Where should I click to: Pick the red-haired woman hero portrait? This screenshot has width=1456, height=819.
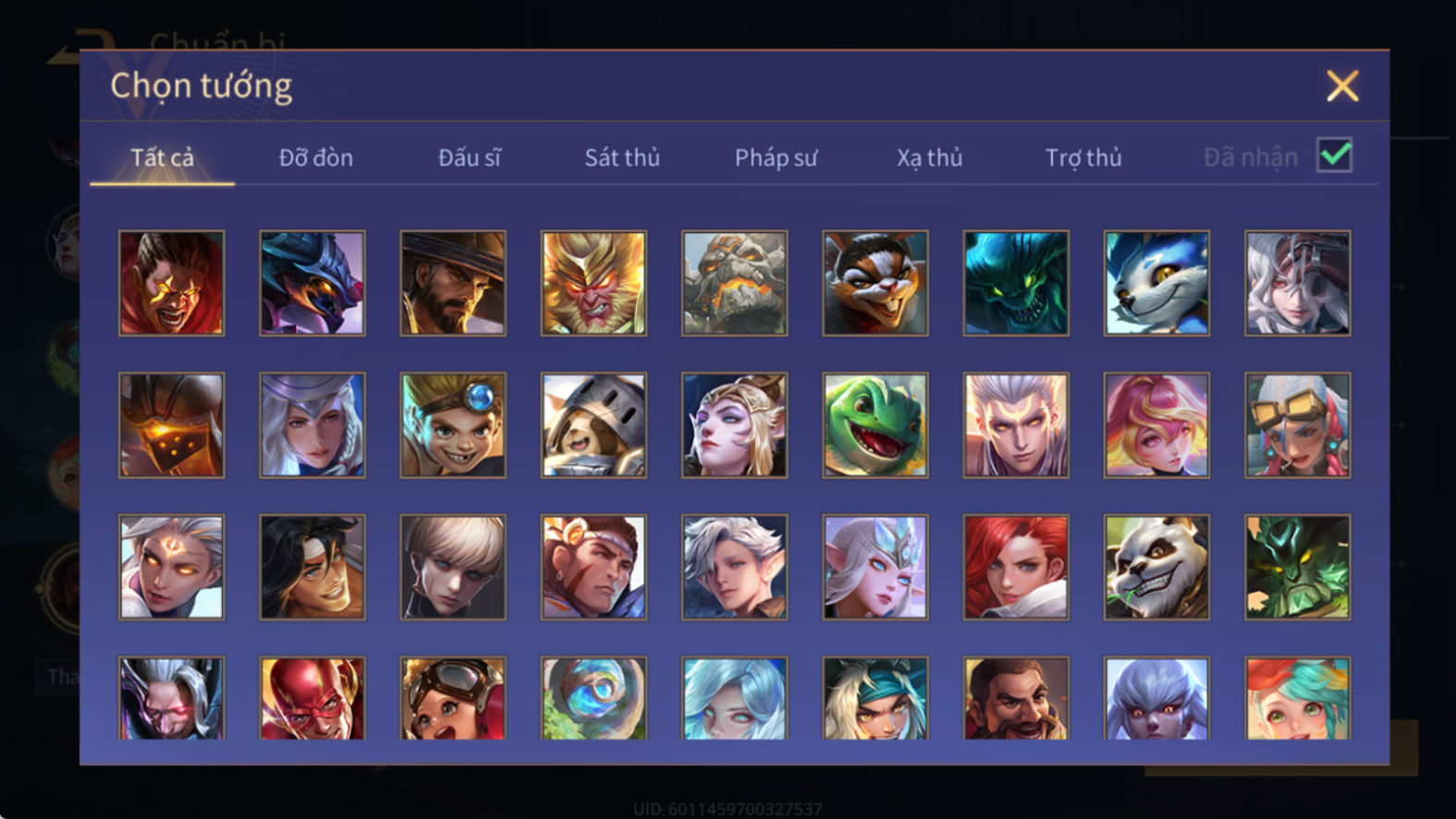1016,568
